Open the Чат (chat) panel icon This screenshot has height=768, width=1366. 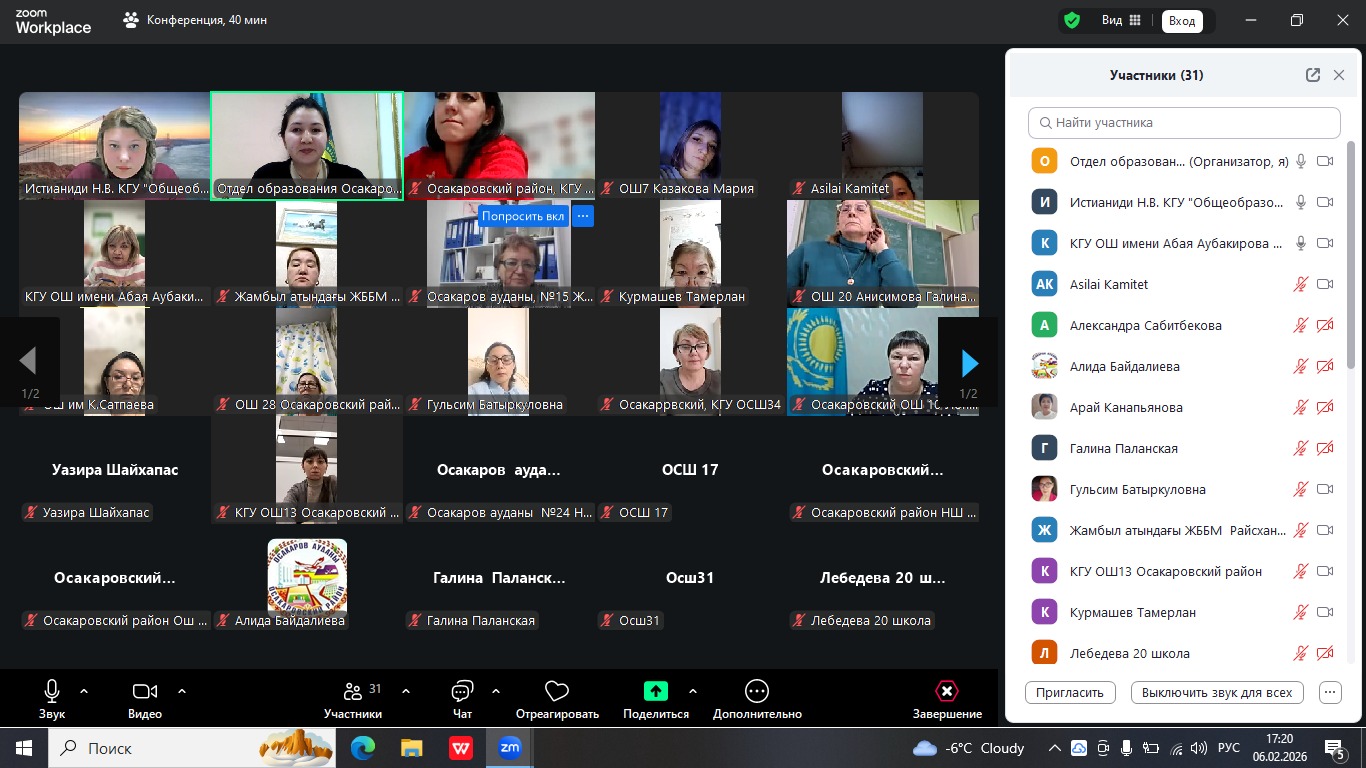462,691
